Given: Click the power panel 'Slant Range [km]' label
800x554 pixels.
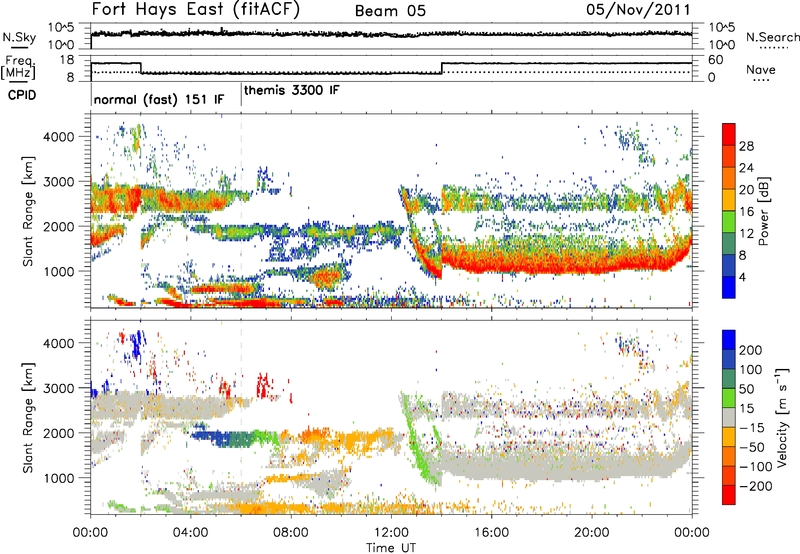Looking at the screenshot, I should pyautogui.click(x=28, y=211).
